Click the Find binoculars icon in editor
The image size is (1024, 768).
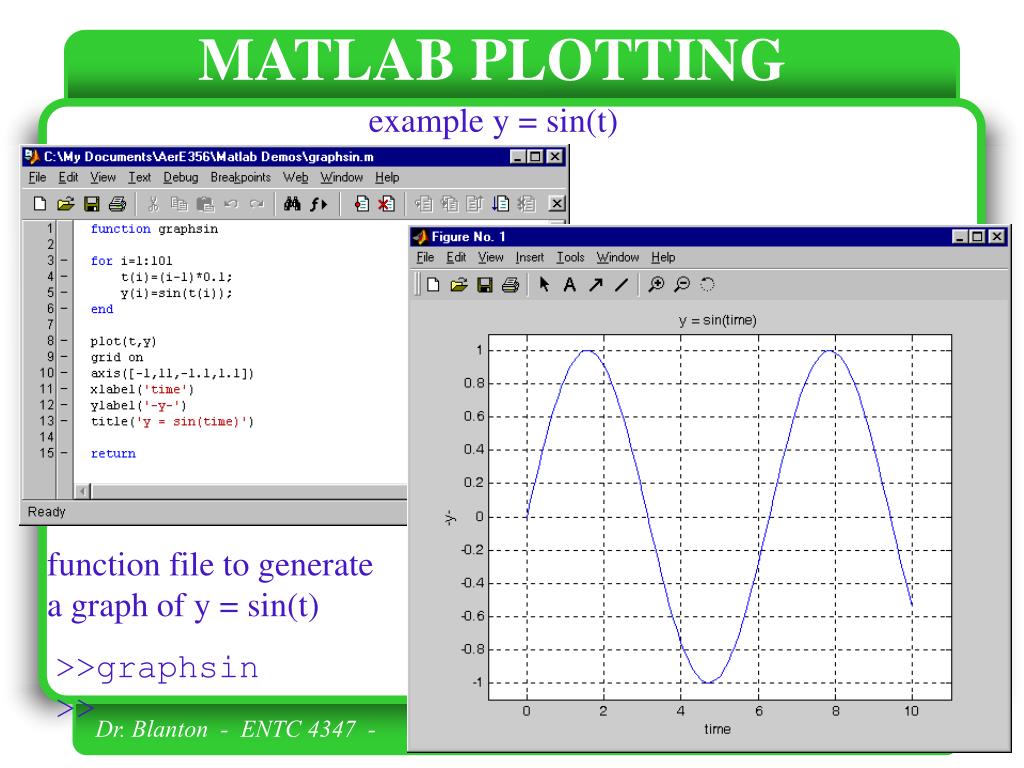[x=292, y=204]
